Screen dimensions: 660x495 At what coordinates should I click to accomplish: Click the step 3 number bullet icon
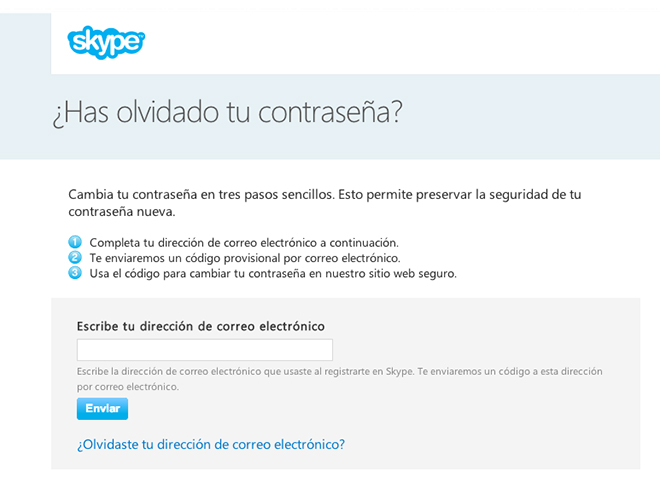tap(74, 273)
